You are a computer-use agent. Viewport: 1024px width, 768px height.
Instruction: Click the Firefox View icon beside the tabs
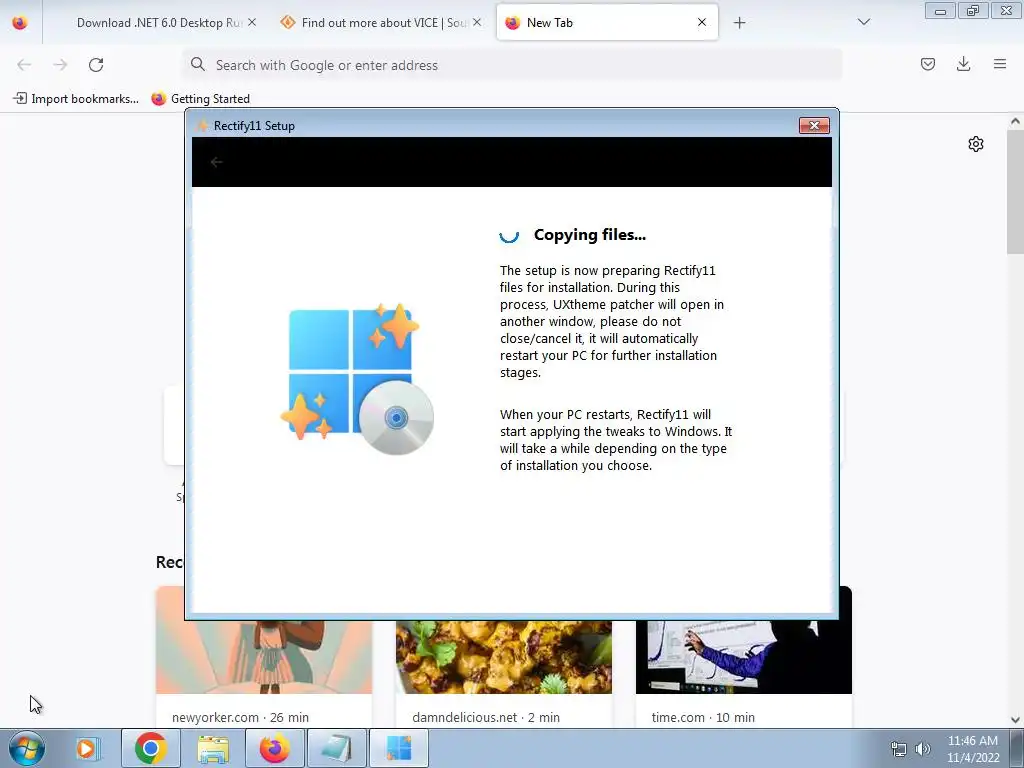(x=20, y=23)
